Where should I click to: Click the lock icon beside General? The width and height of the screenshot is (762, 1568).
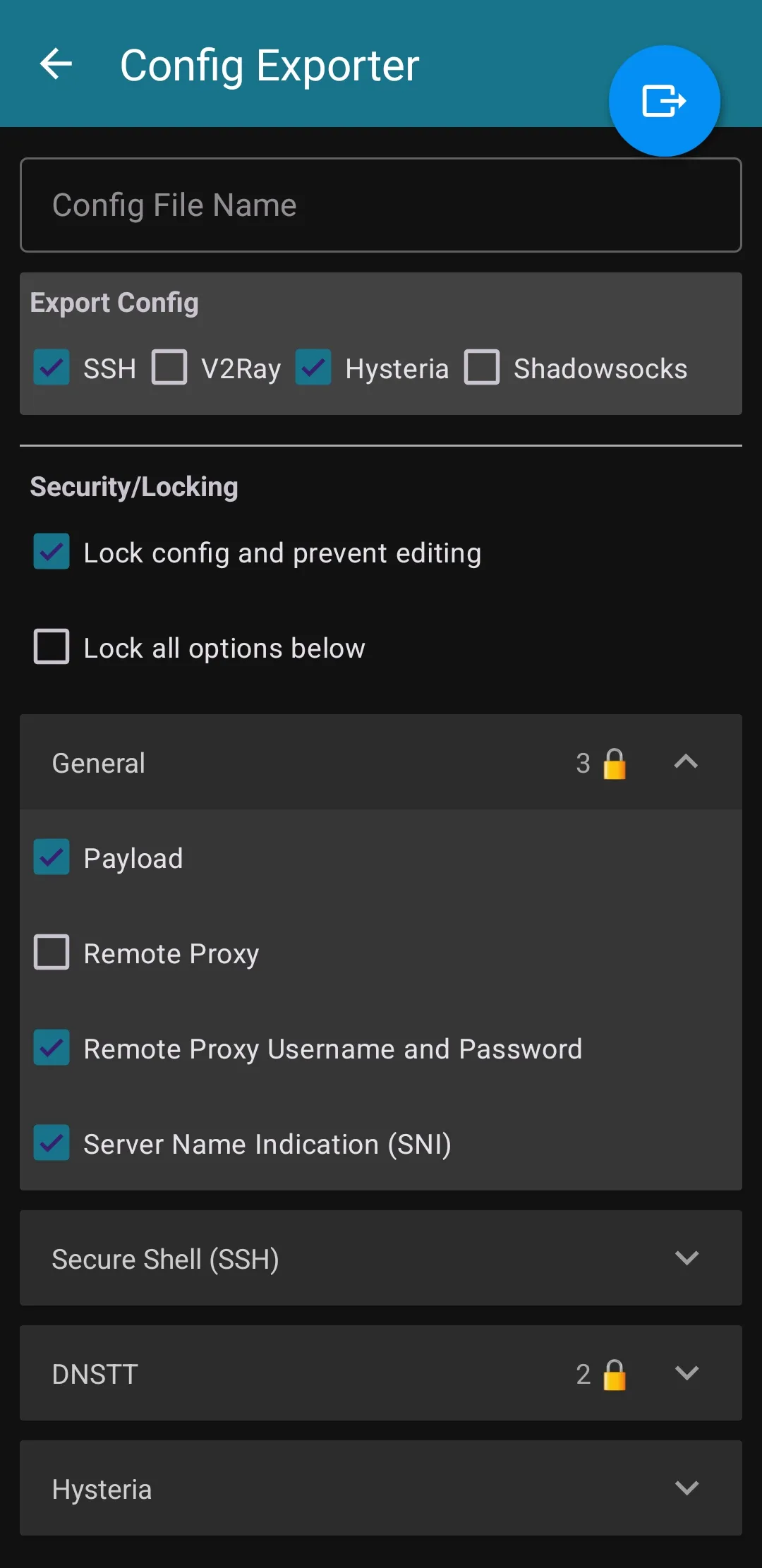point(613,763)
